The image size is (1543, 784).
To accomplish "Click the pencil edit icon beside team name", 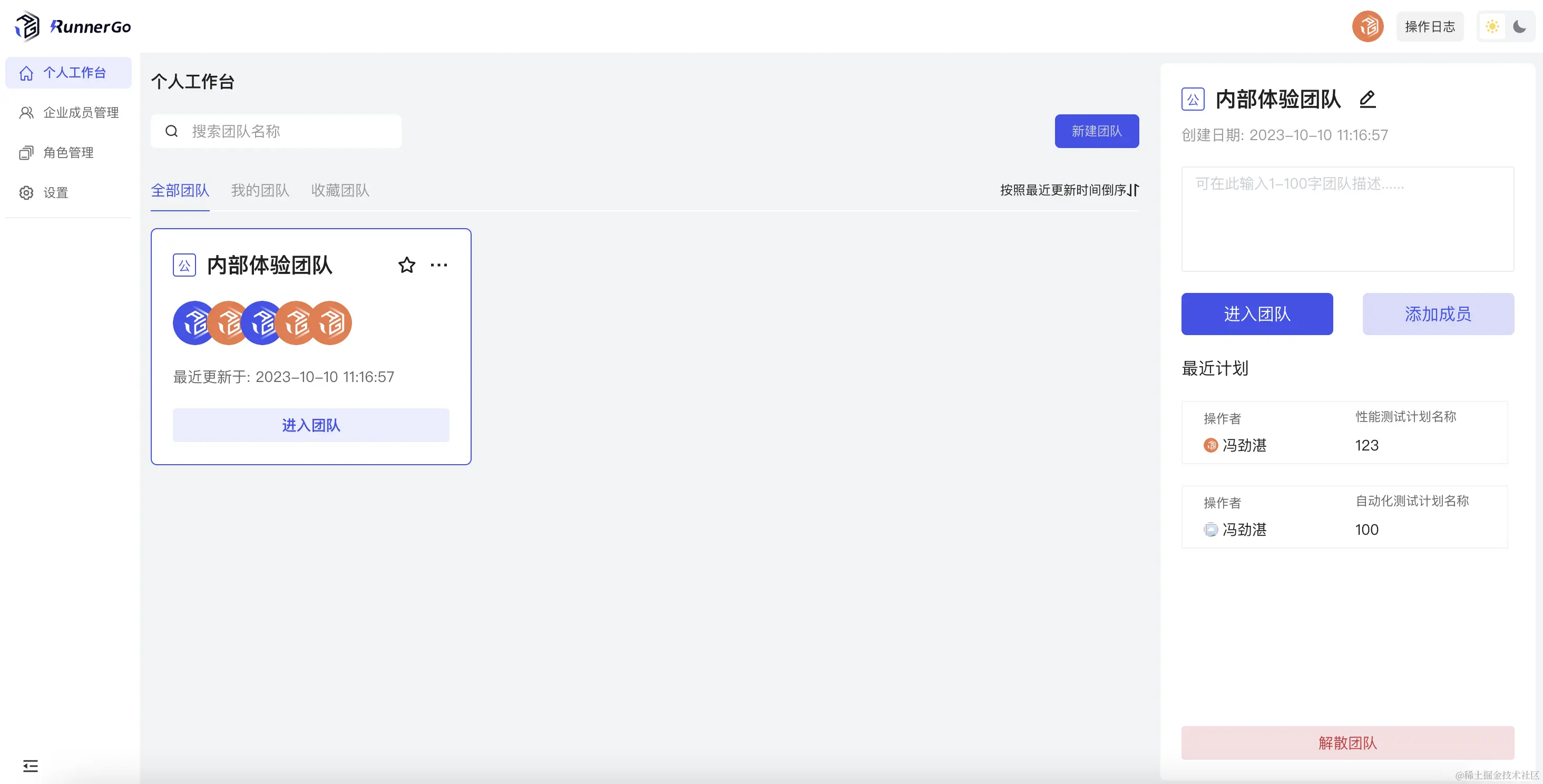I will point(1368,99).
